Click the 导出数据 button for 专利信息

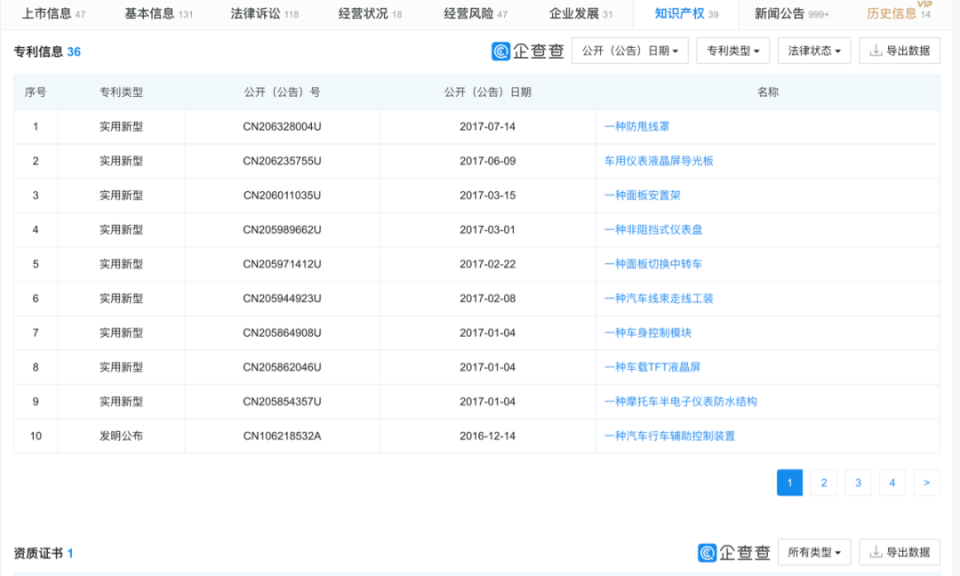[900, 51]
